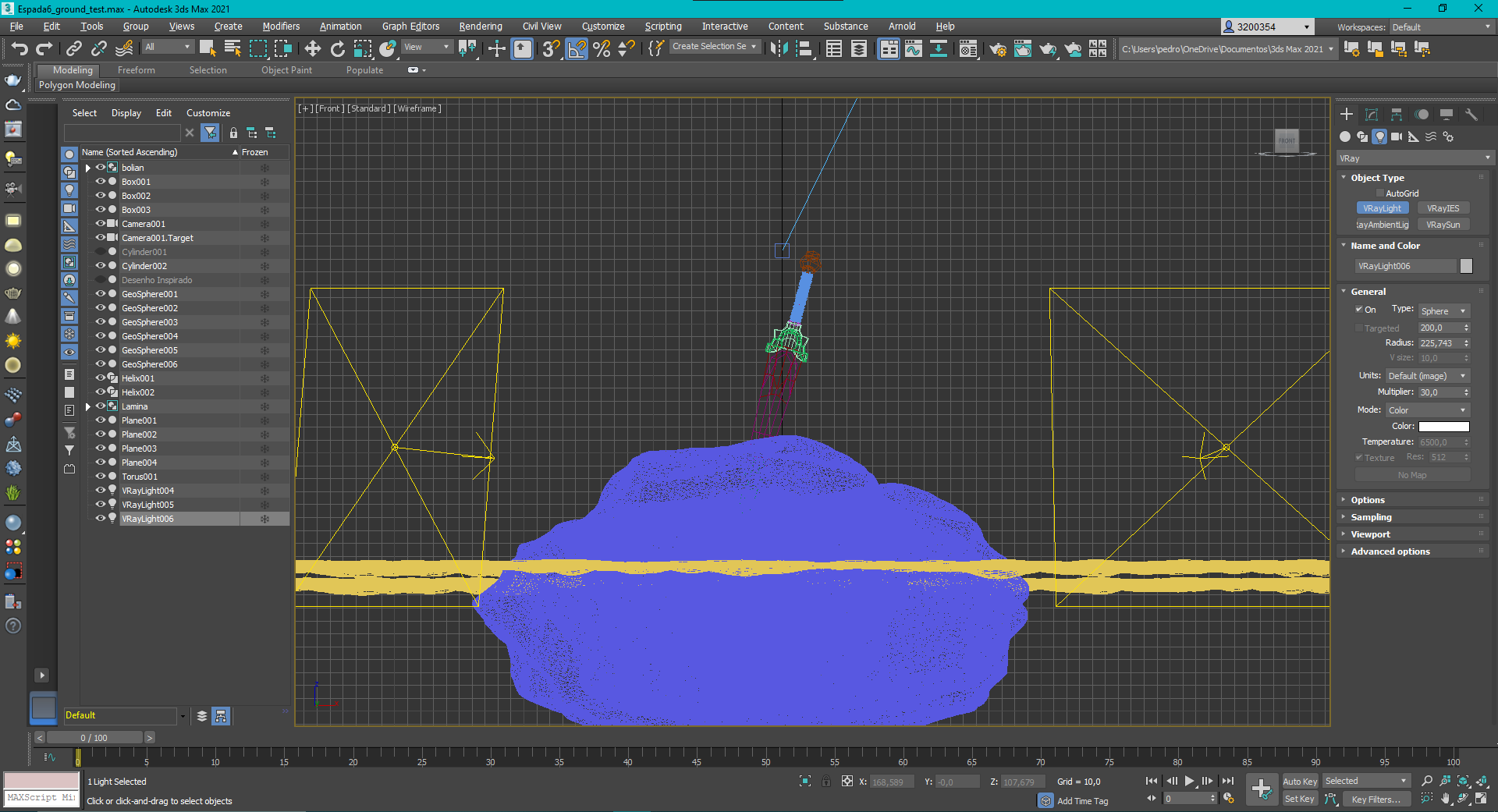Click the Link tool icon

coord(74,49)
